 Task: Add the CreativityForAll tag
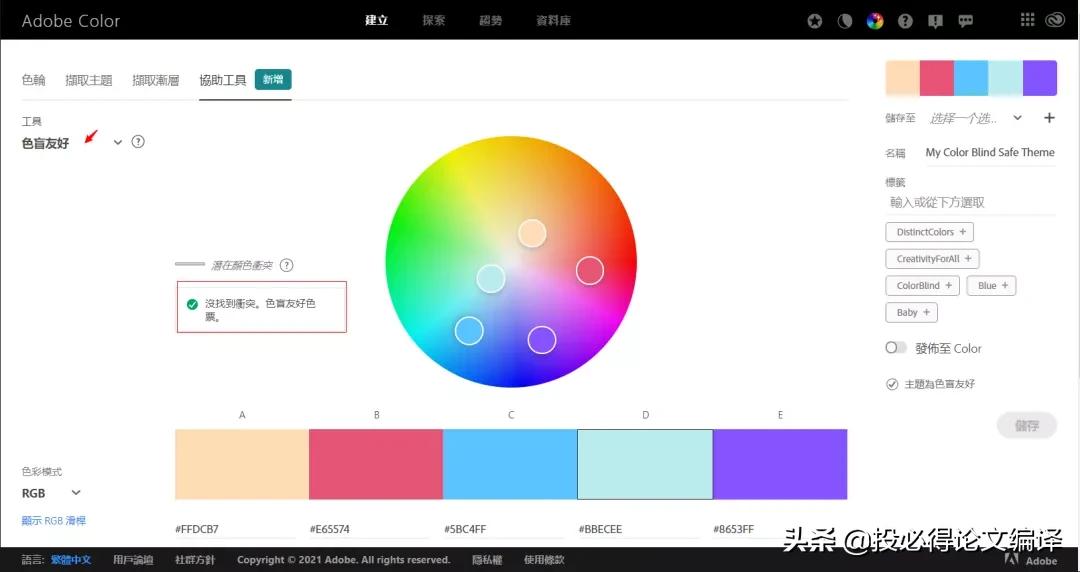[x=932, y=259]
